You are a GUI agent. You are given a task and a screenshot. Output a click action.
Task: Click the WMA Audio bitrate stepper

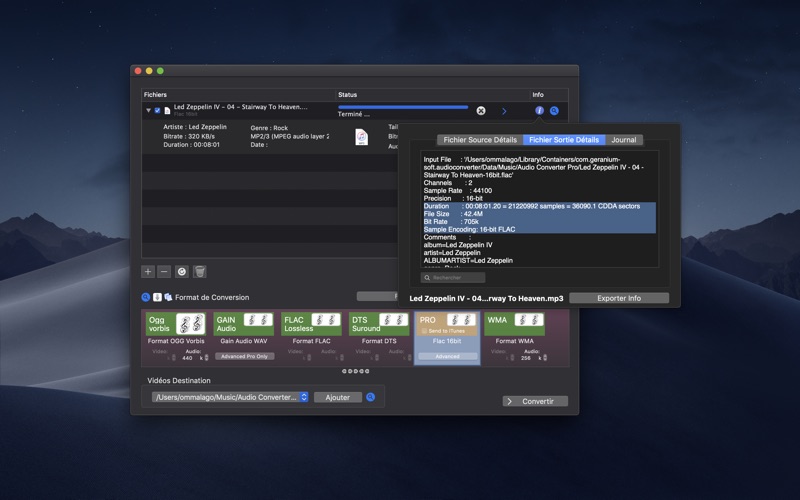click(x=544, y=358)
